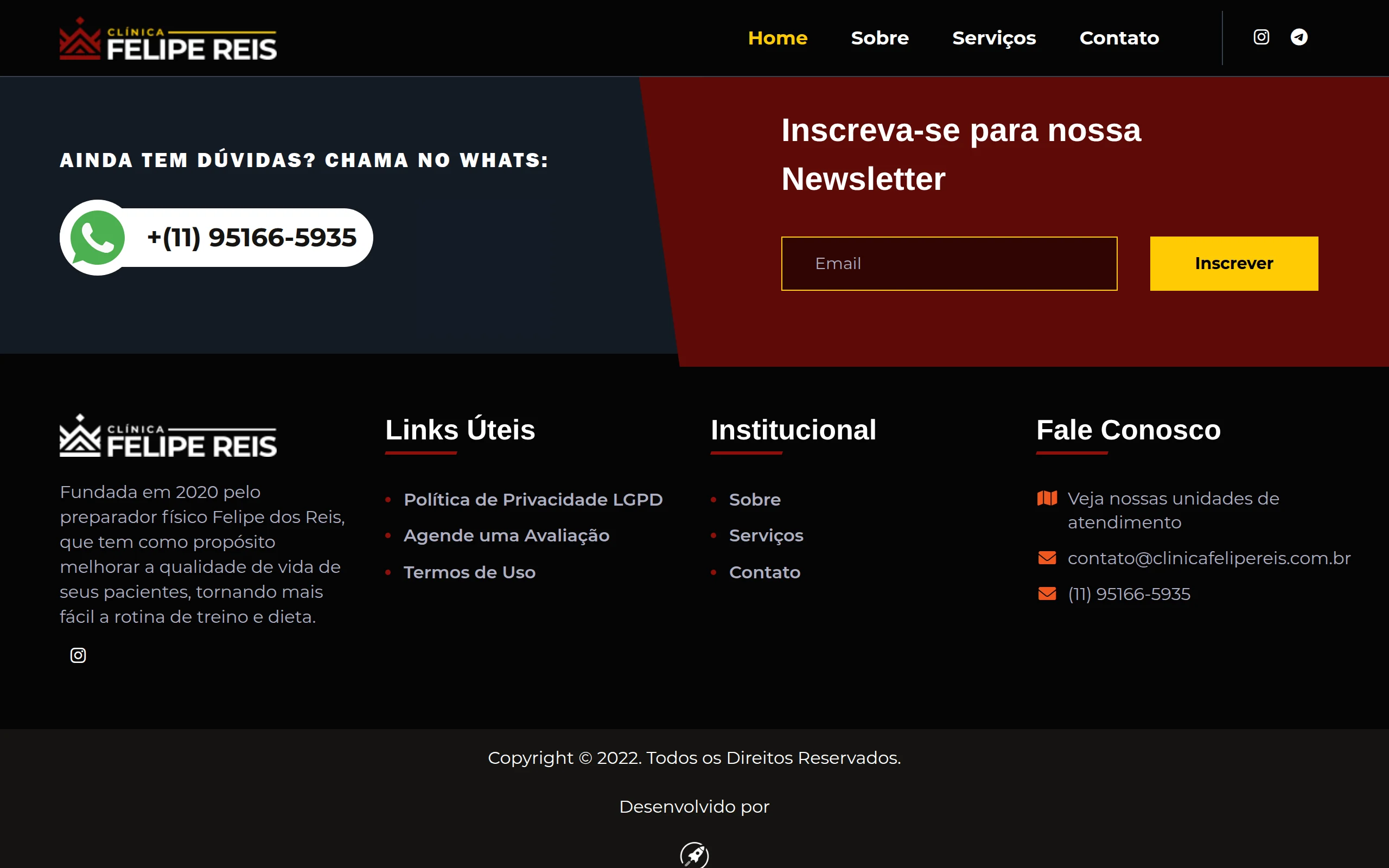This screenshot has width=1389, height=868.
Task: Click the envelope icon beside (11) 95166-5935
Action: (1047, 593)
